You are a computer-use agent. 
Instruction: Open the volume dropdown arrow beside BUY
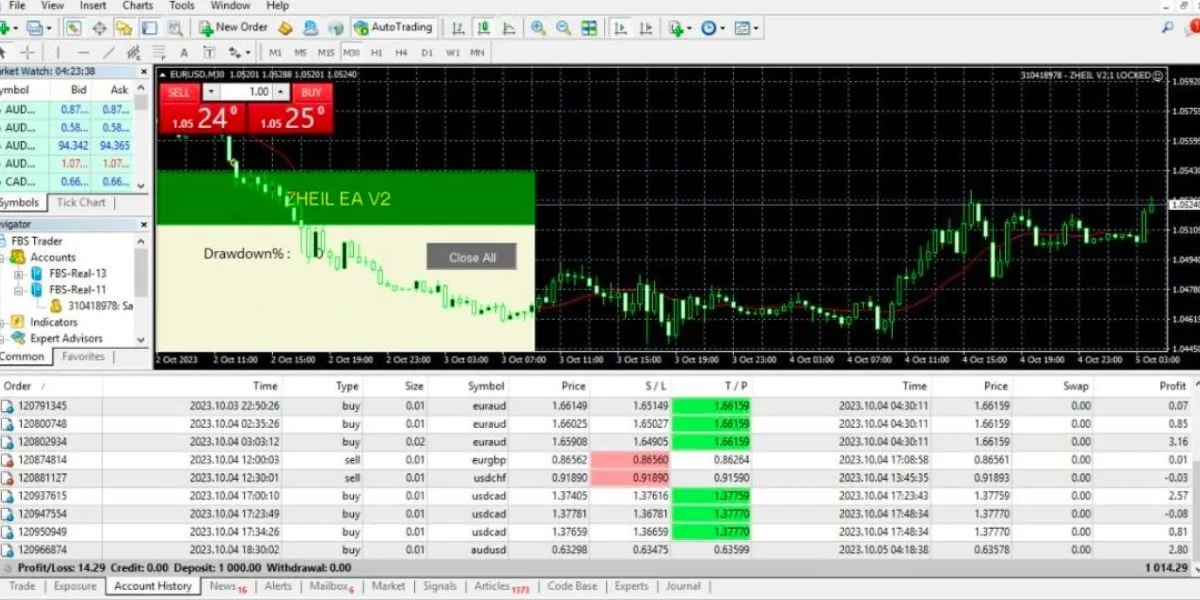(282, 92)
